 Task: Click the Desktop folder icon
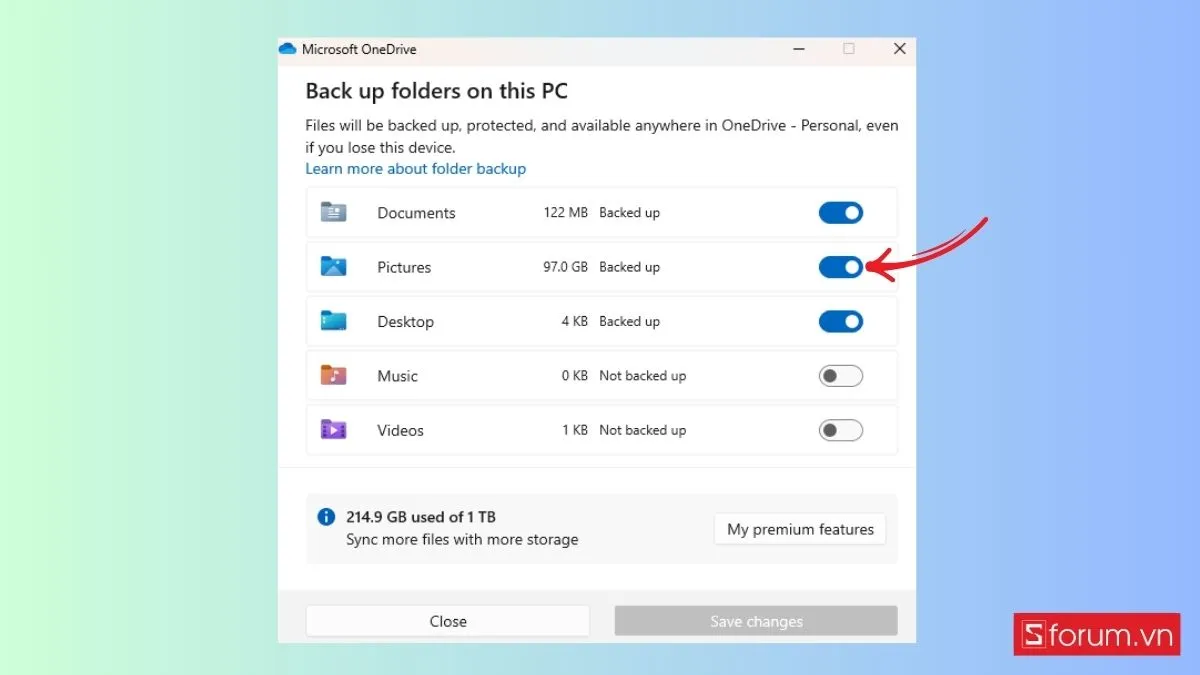click(x=333, y=321)
